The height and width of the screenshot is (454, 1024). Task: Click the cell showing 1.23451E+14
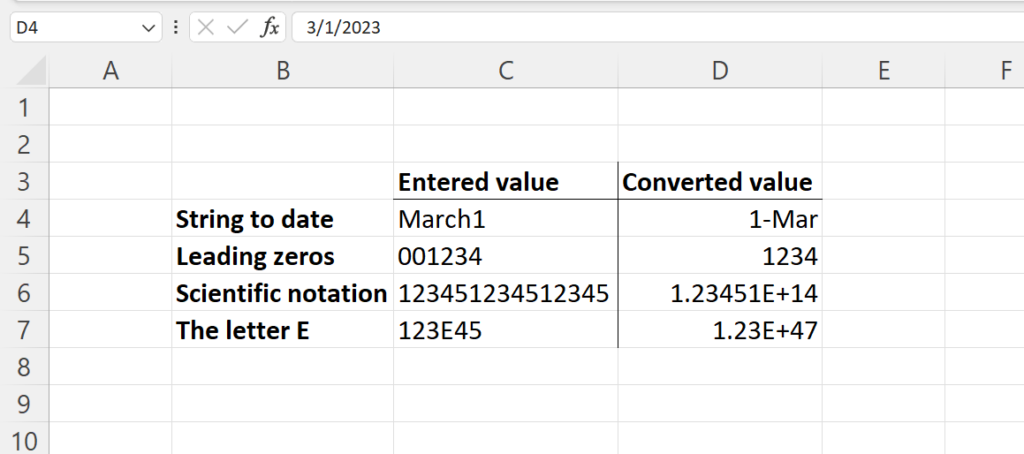pos(720,293)
